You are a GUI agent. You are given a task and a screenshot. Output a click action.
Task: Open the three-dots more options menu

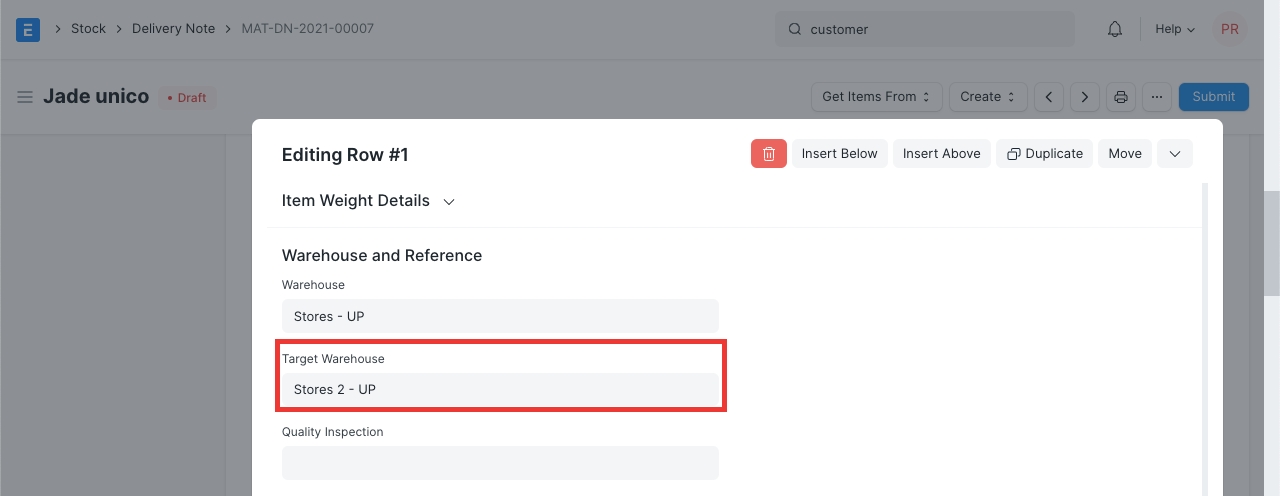coord(1156,97)
